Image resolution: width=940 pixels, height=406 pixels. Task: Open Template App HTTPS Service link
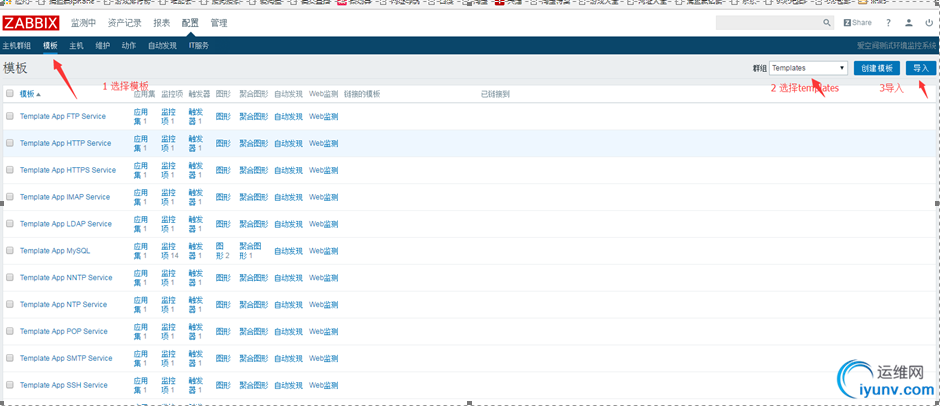68,170
